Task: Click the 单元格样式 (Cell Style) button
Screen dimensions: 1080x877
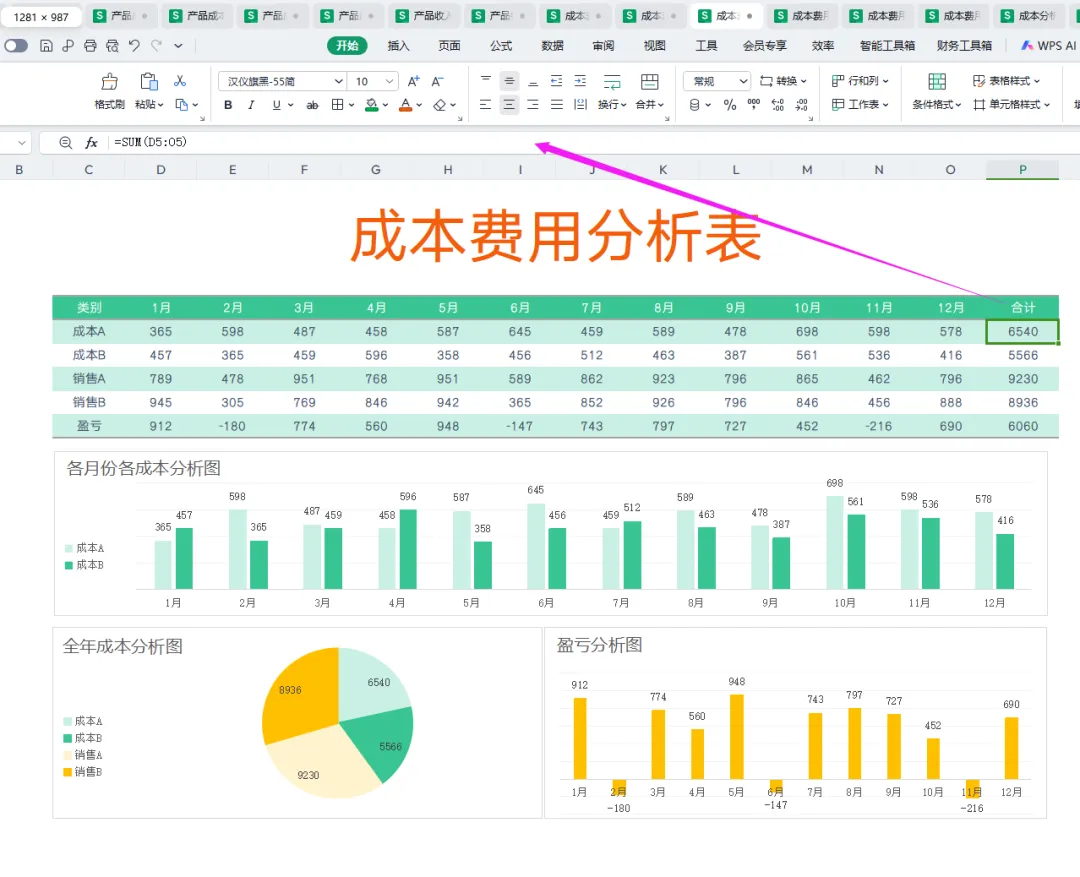Action: pos(1012,105)
